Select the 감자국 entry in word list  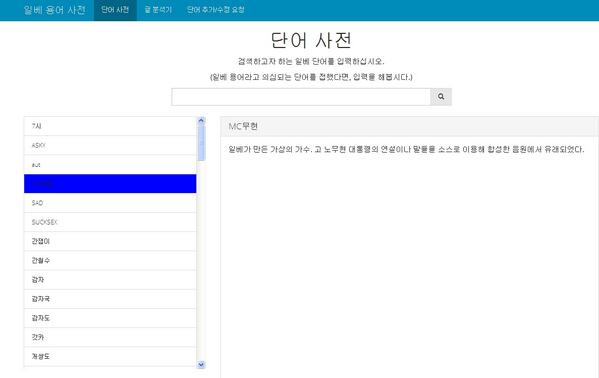(x=110, y=299)
